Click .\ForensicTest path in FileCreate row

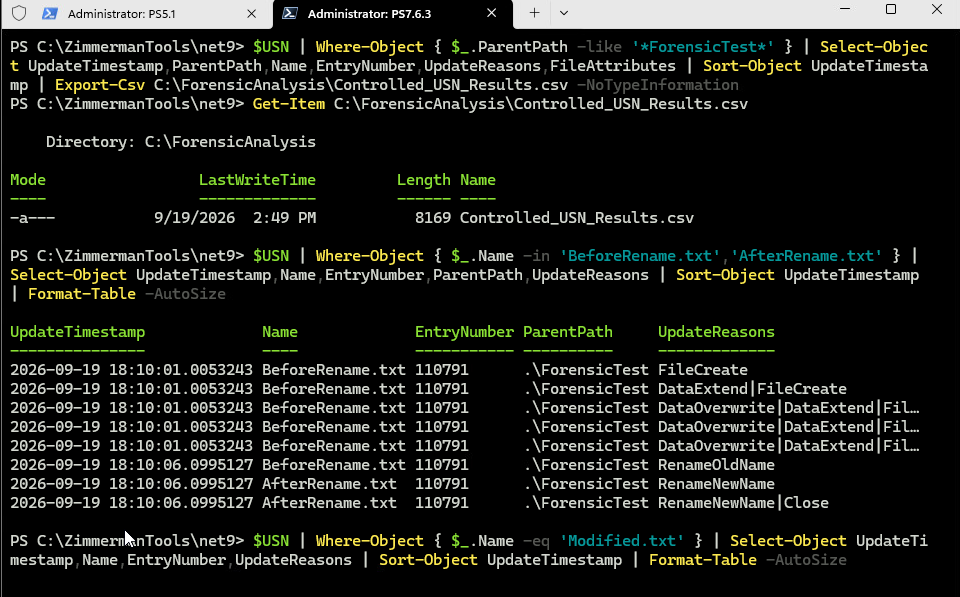point(586,370)
